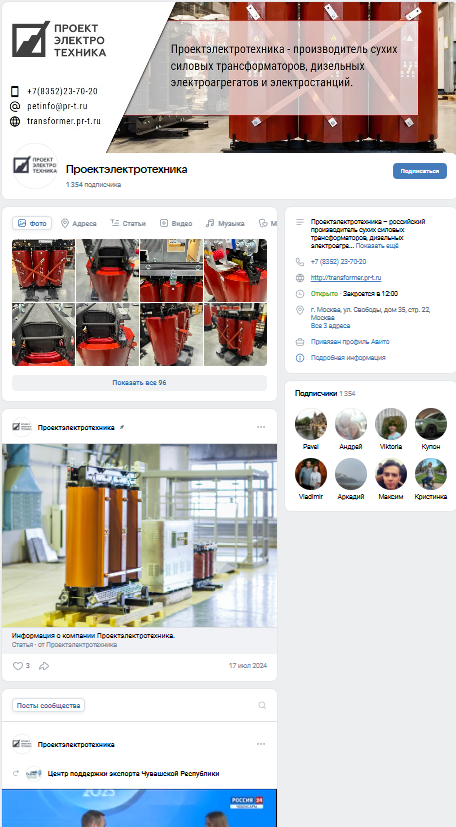
Task: Open Подробная информация link
Action: [x=348, y=358]
